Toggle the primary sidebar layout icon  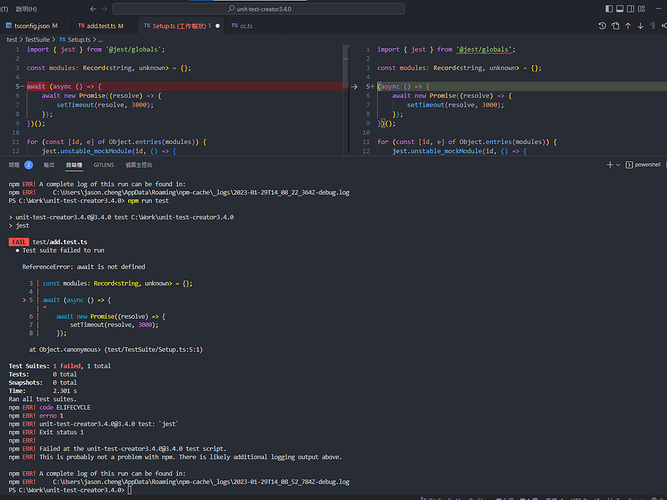point(611,8)
